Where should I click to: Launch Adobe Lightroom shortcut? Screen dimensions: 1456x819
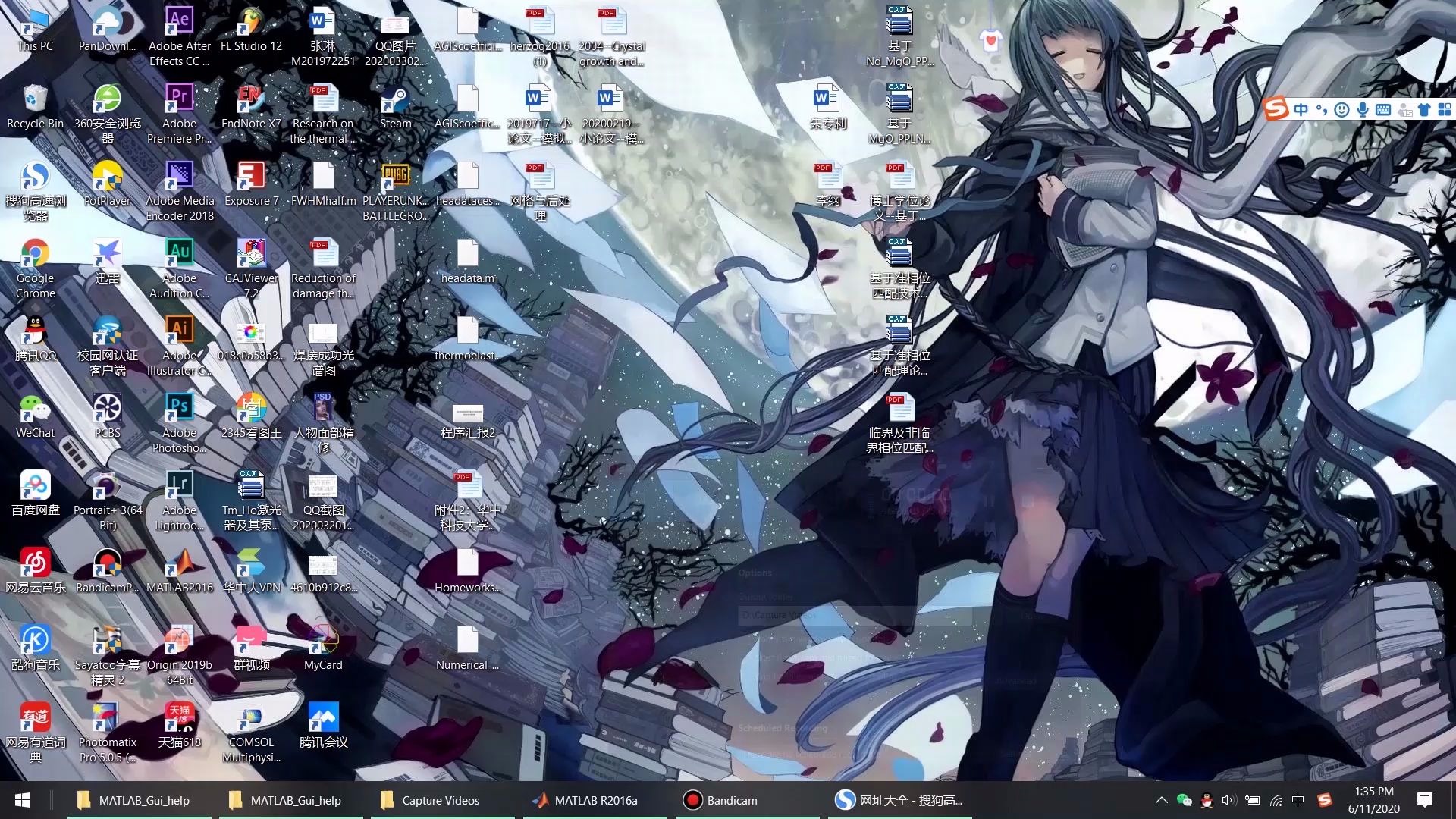[x=179, y=501]
